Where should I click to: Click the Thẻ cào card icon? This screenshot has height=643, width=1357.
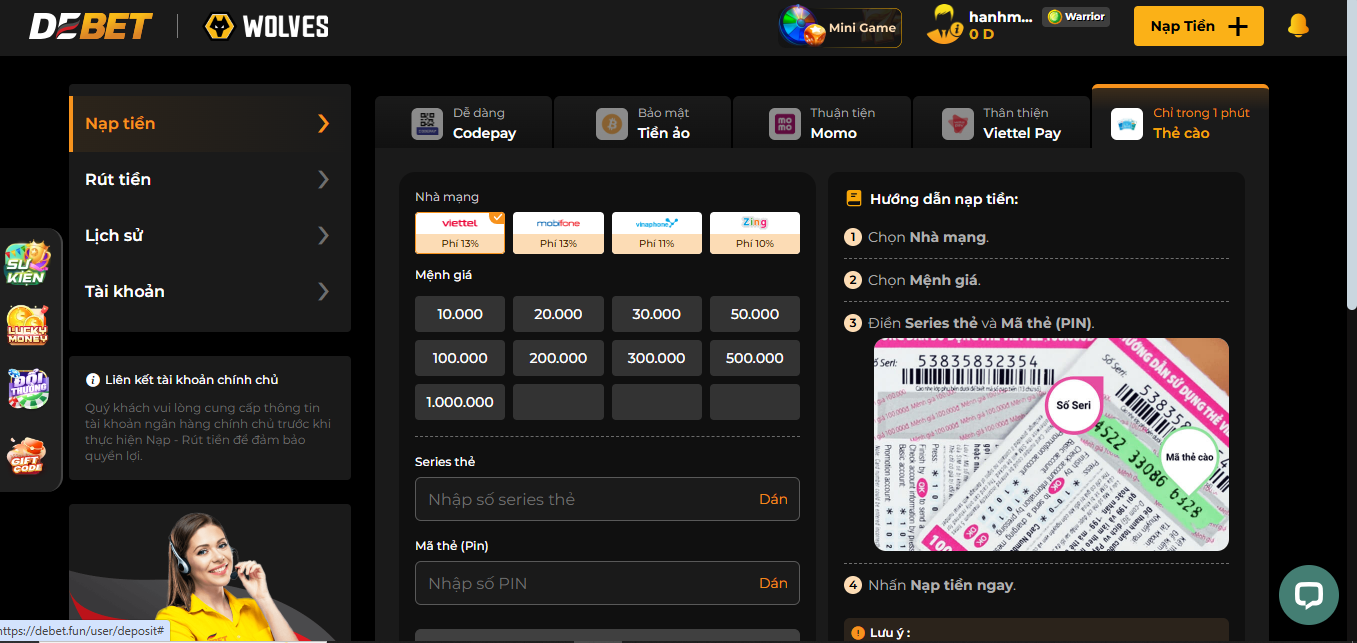click(x=1127, y=124)
